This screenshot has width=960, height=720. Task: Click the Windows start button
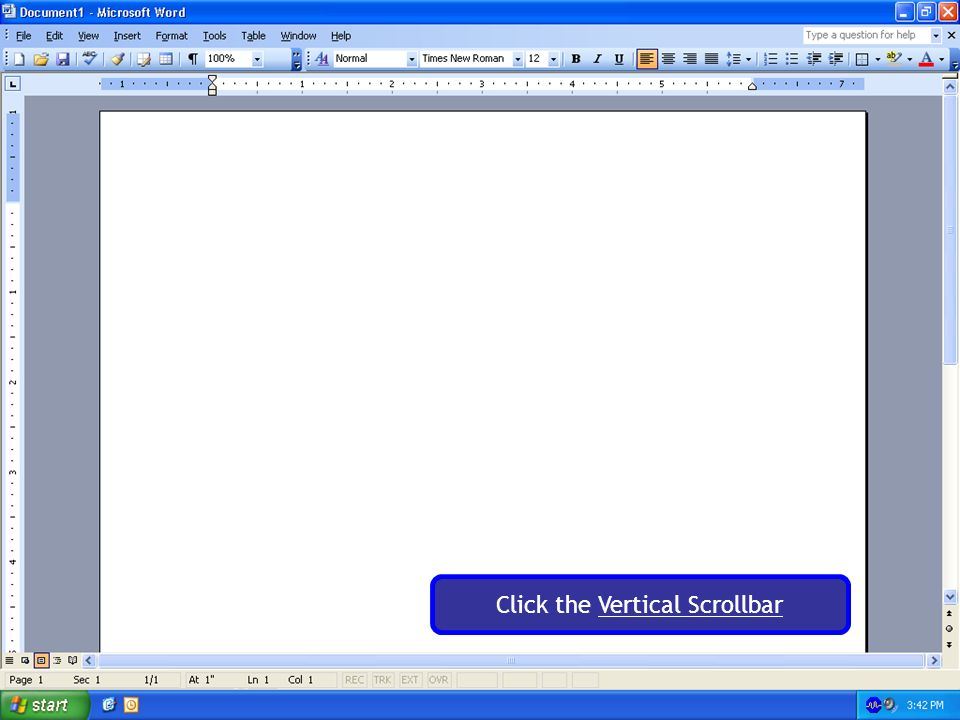coord(44,705)
